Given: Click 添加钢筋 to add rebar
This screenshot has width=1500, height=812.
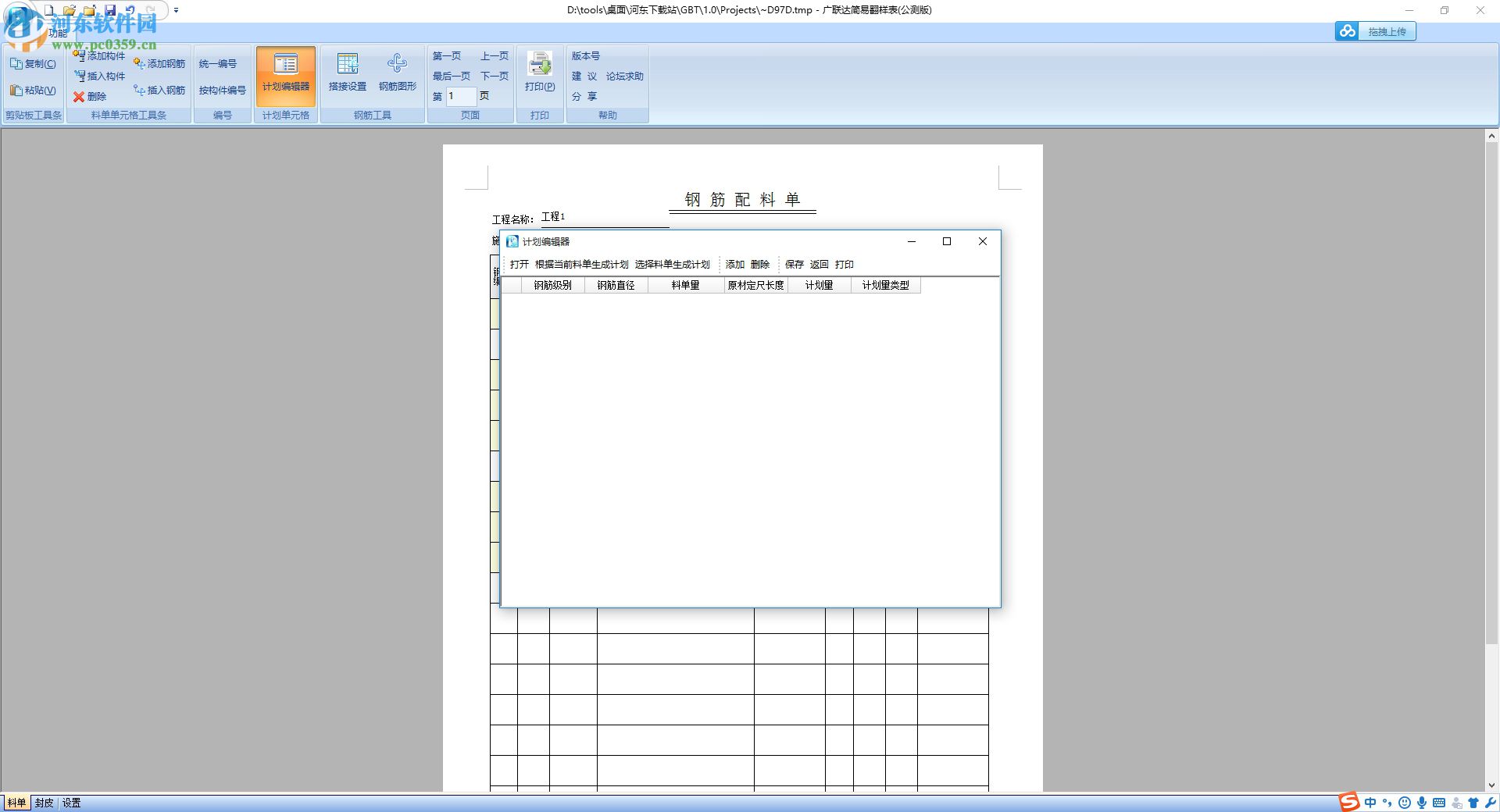Looking at the screenshot, I should point(159,64).
